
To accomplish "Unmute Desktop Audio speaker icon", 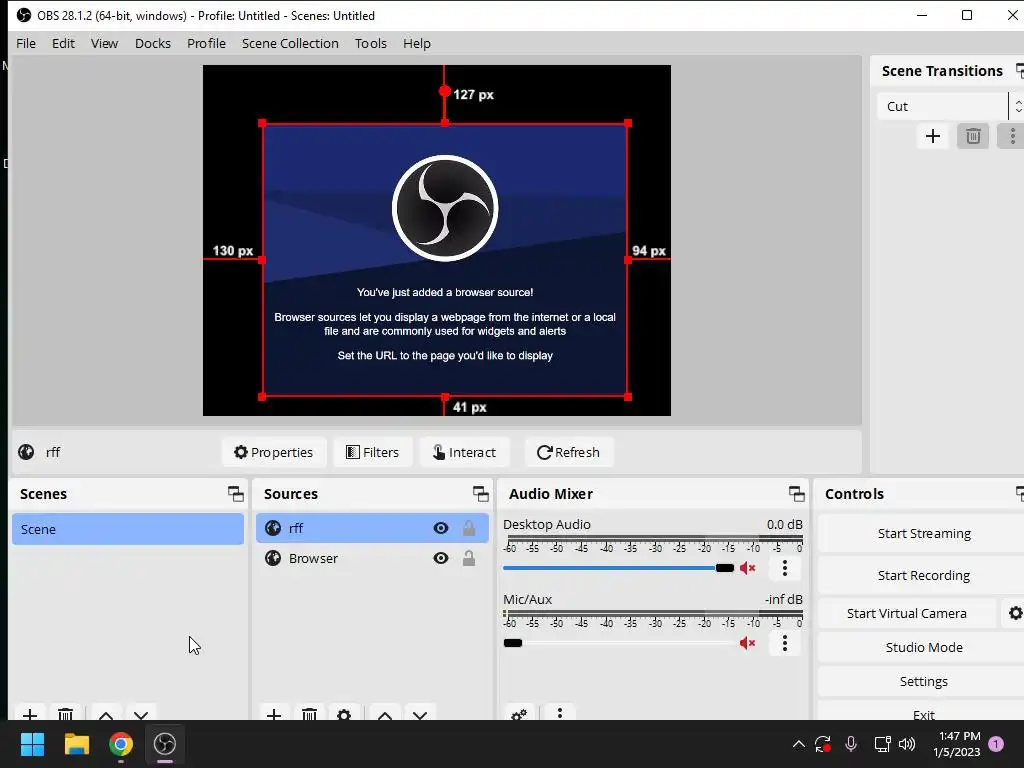I will pyautogui.click(x=747, y=568).
